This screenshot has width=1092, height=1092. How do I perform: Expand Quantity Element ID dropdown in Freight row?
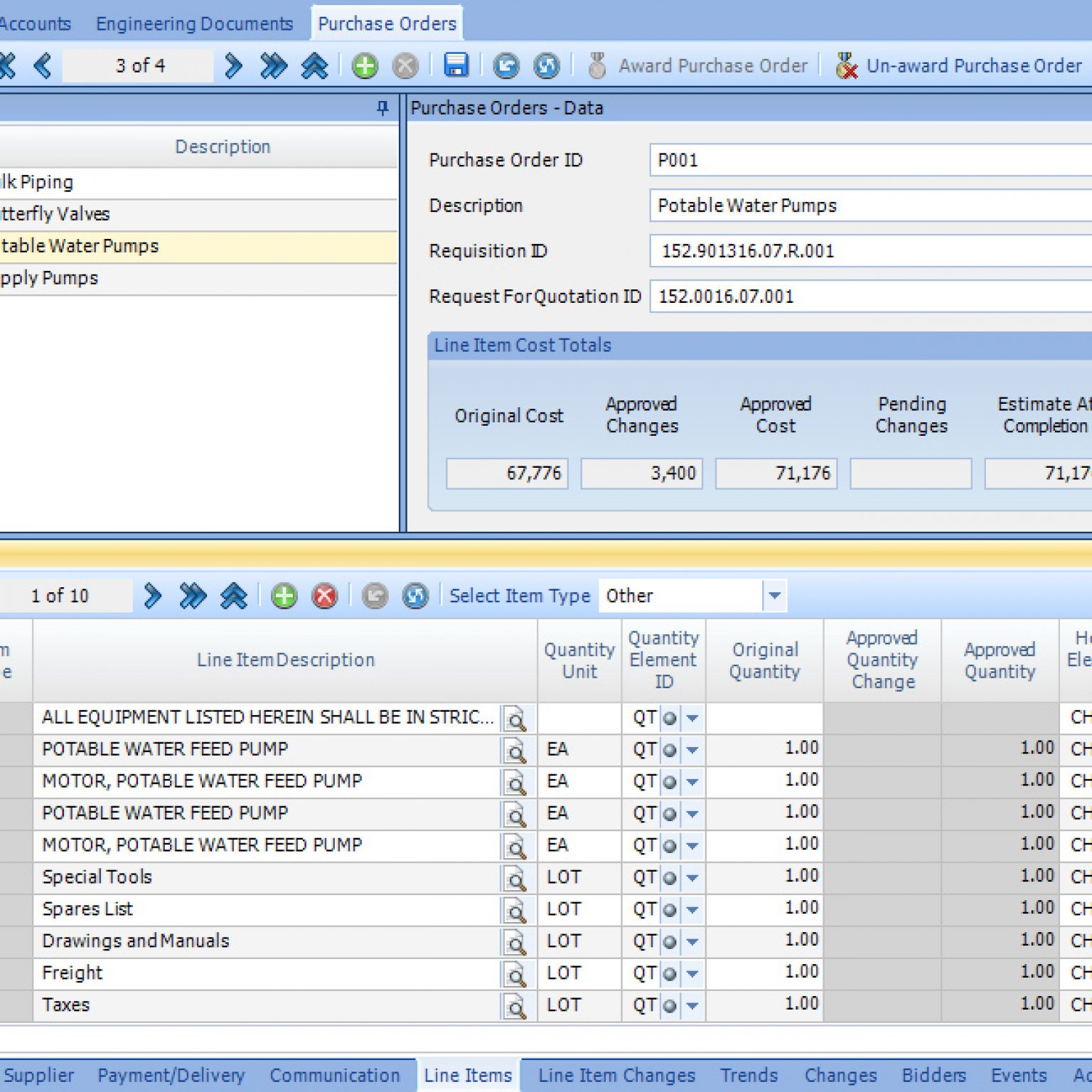pyautogui.click(x=692, y=974)
